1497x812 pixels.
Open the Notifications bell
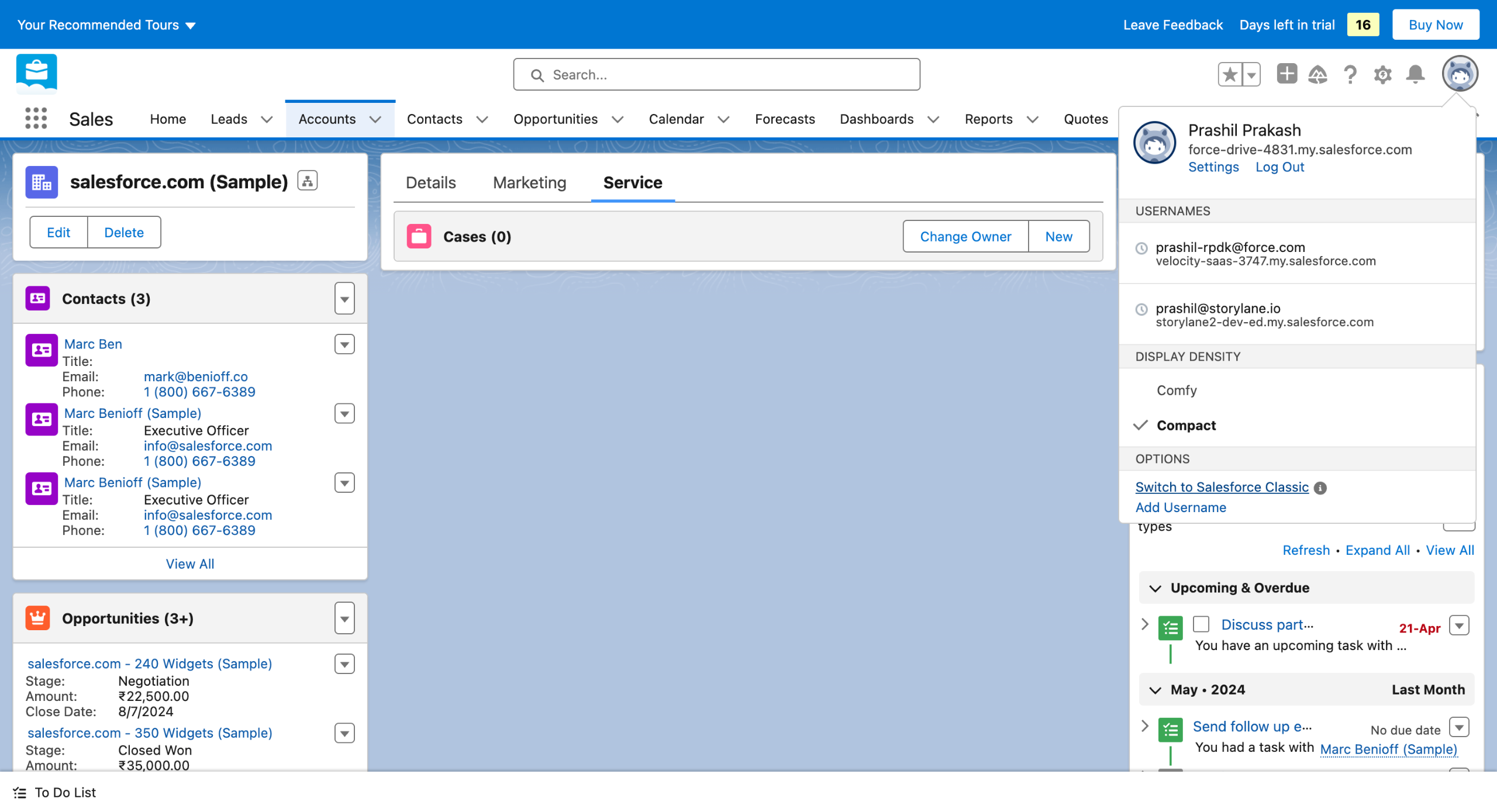click(1416, 74)
